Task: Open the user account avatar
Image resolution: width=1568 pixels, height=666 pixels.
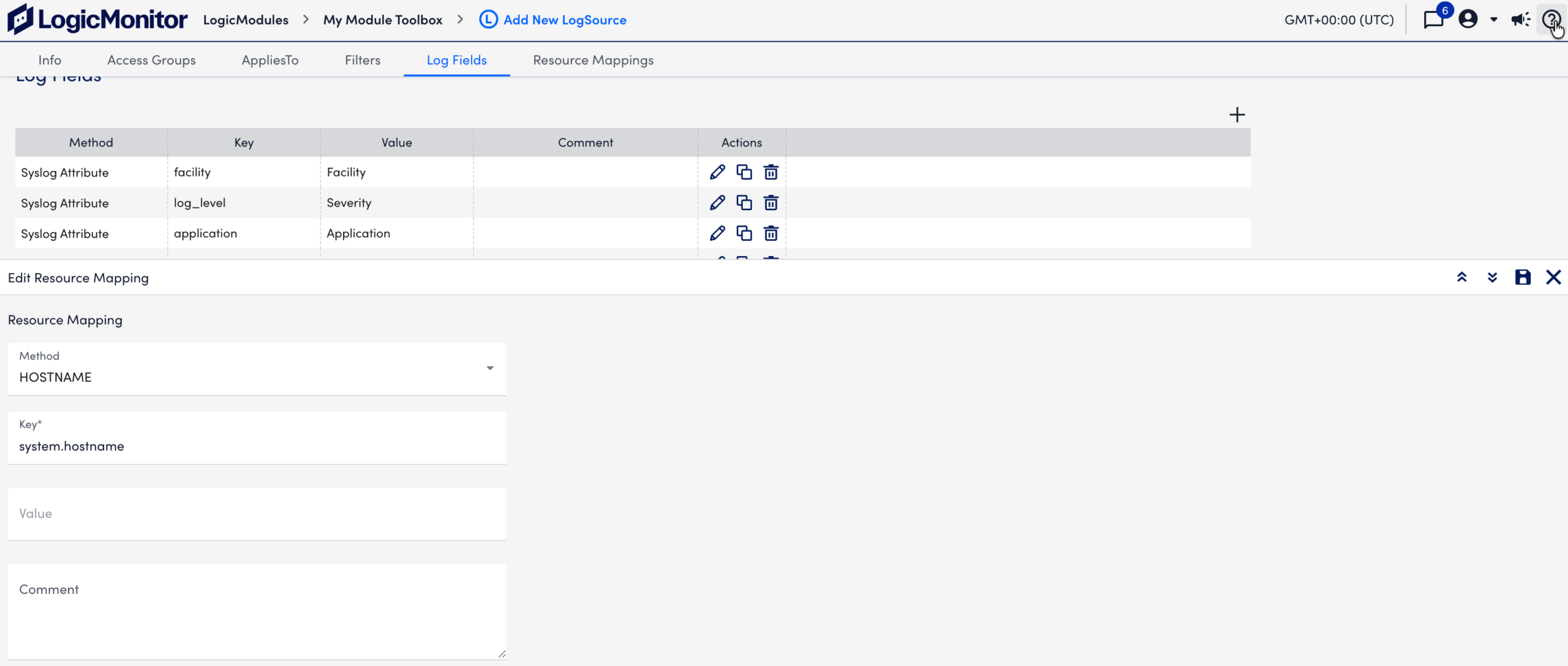Action: (x=1468, y=19)
